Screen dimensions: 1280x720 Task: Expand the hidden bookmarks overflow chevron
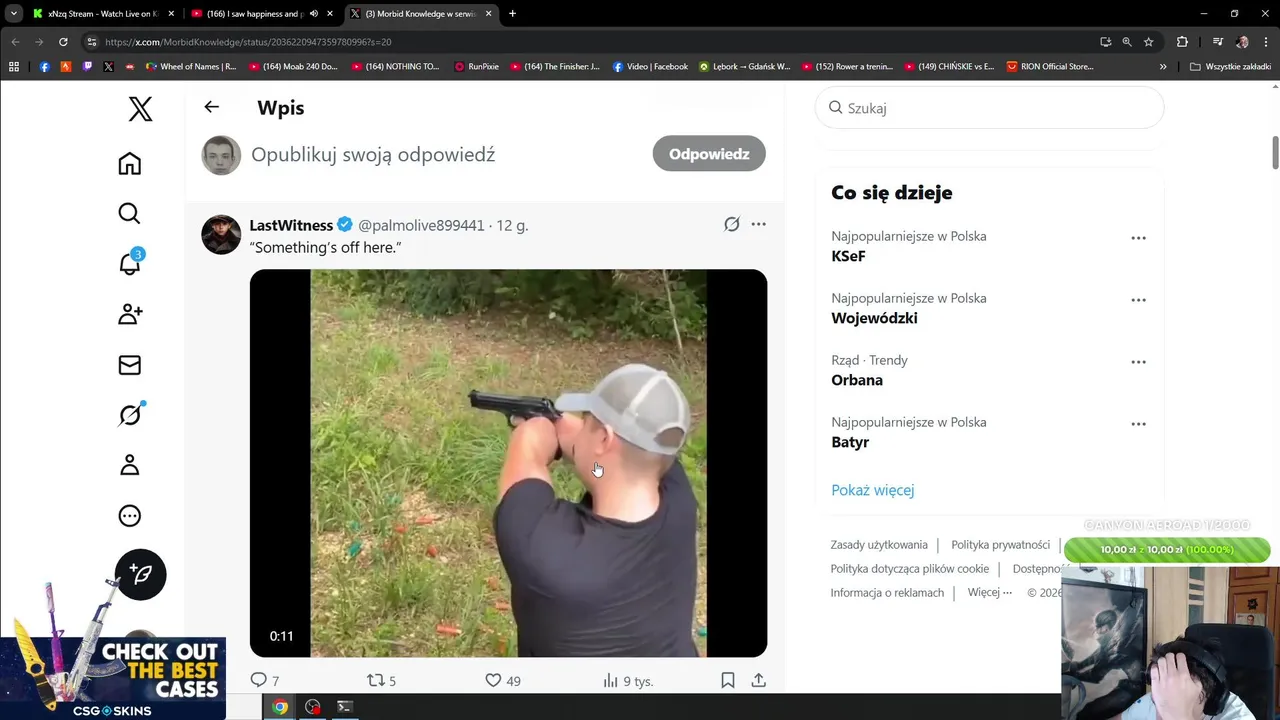coord(1163,67)
